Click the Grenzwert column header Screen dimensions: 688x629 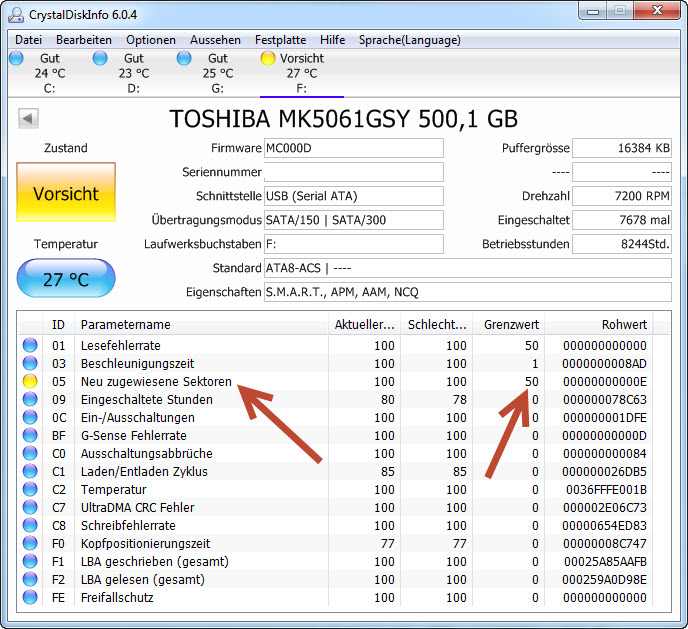tap(509, 325)
